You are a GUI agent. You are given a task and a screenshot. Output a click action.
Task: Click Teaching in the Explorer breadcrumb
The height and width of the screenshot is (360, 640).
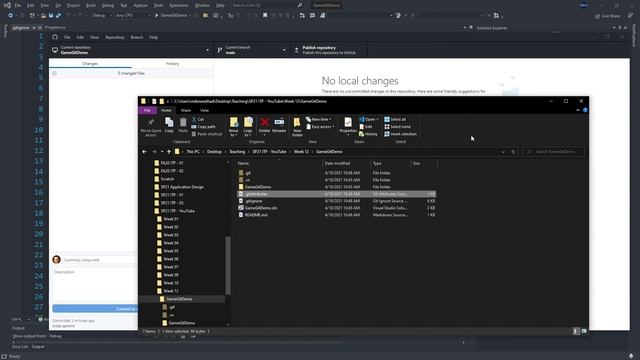coord(237,152)
